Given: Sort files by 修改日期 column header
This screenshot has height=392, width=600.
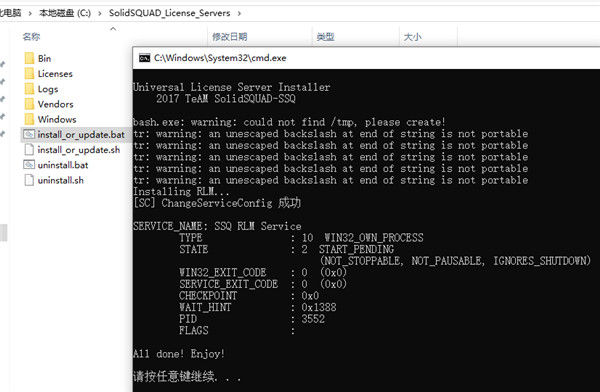Looking at the screenshot, I should [x=230, y=37].
